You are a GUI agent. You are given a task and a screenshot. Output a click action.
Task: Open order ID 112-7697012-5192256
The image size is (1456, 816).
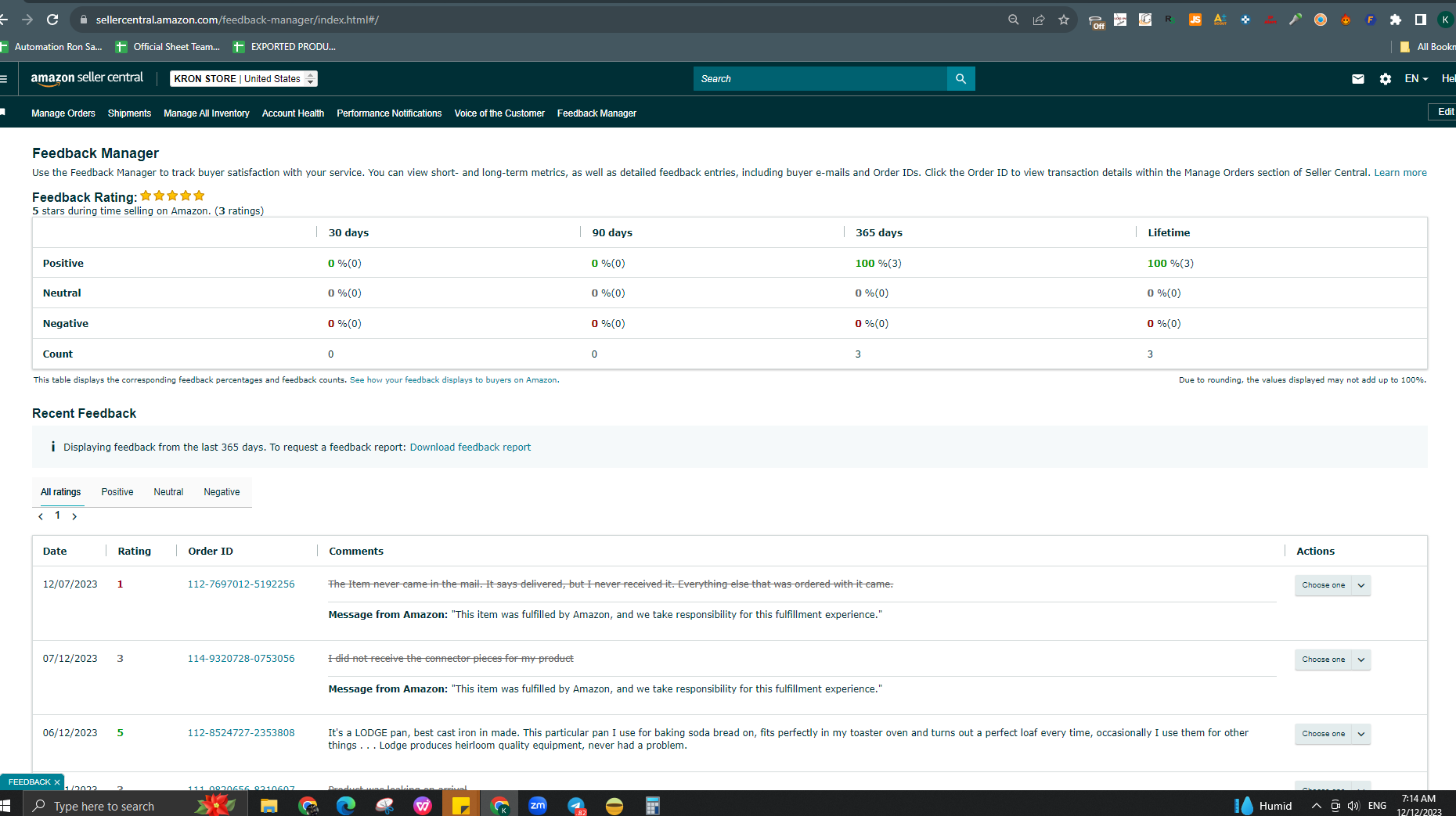click(x=241, y=584)
